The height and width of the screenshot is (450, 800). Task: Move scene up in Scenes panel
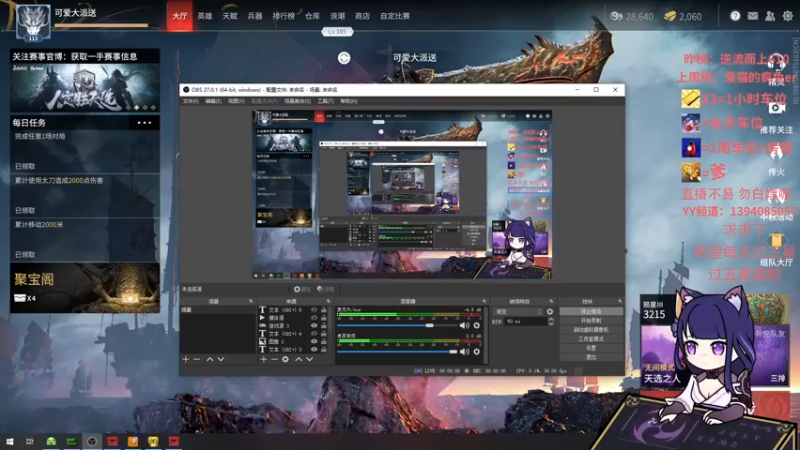[210, 359]
